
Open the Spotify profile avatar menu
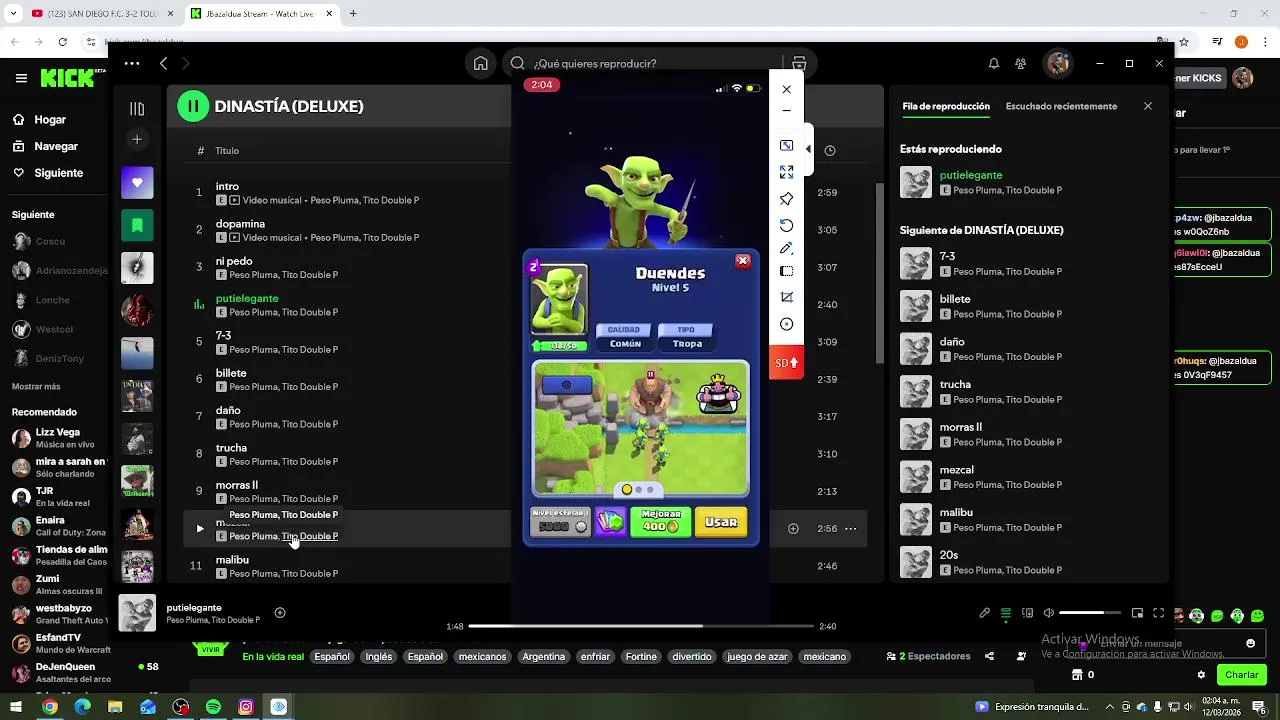[x=1058, y=63]
